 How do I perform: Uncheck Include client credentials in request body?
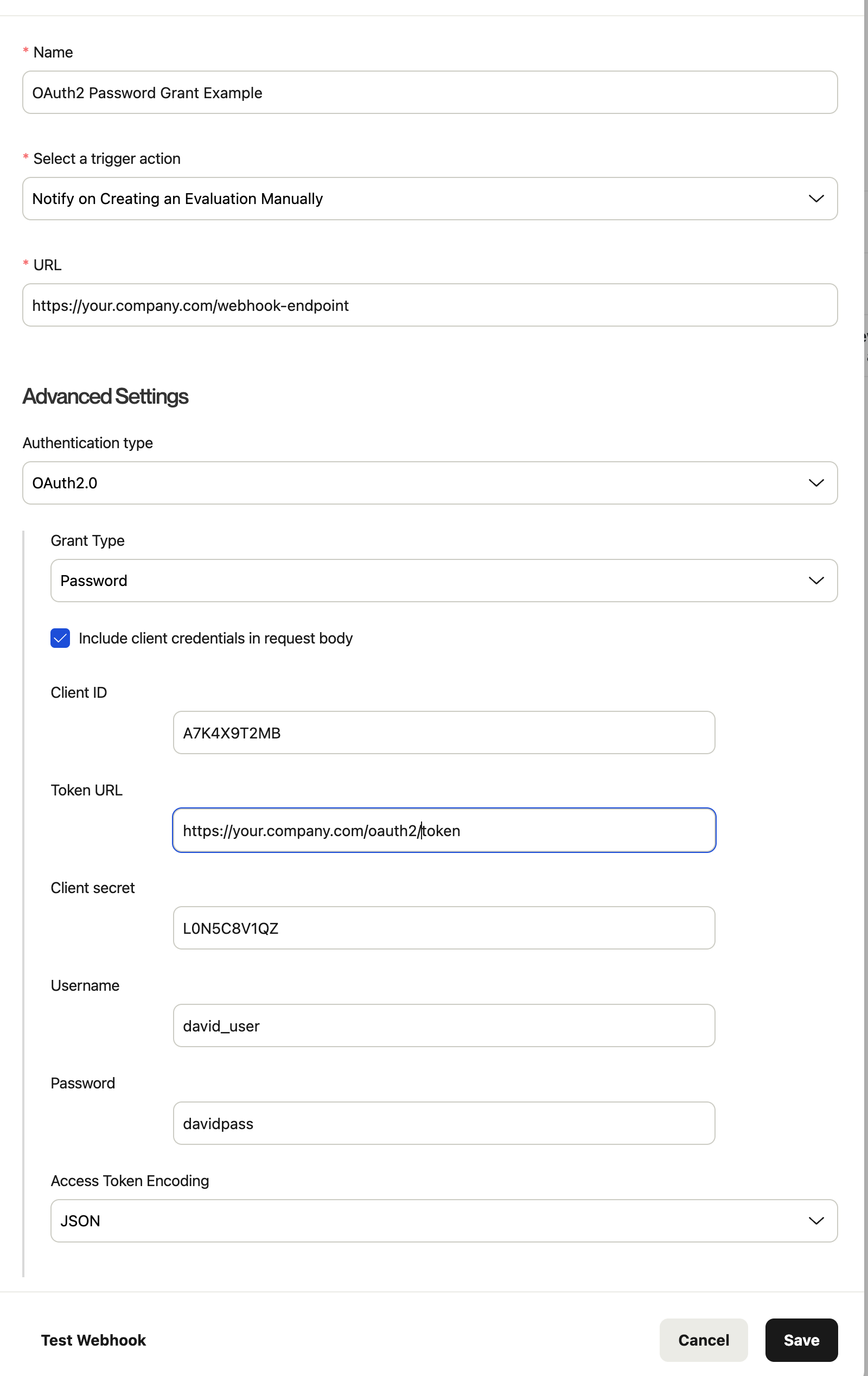coord(60,638)
